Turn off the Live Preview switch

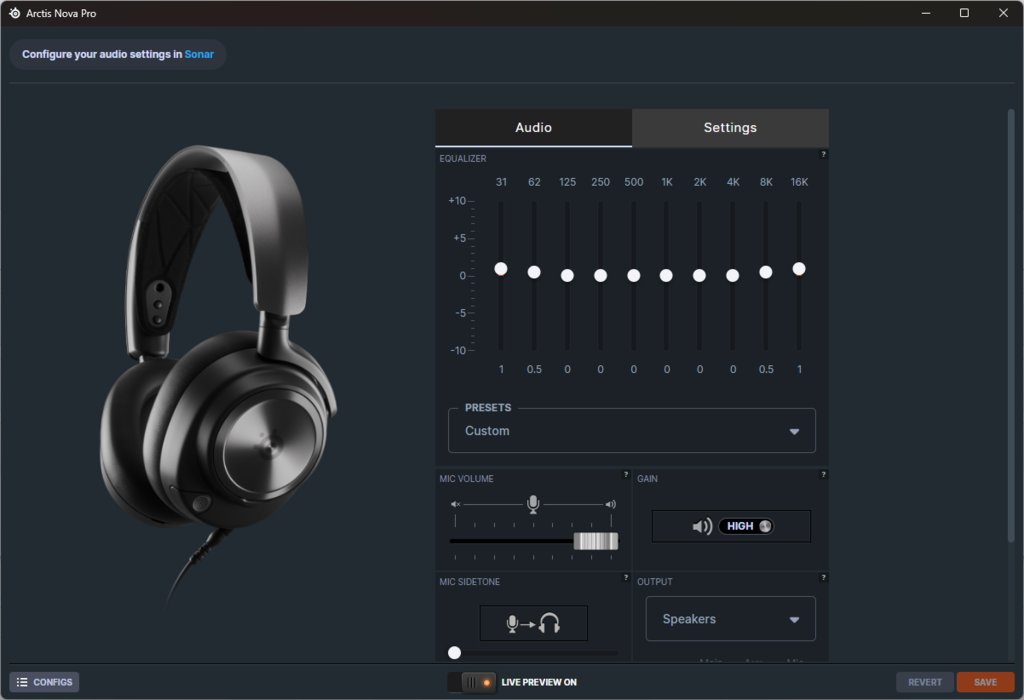click(472, 682)
